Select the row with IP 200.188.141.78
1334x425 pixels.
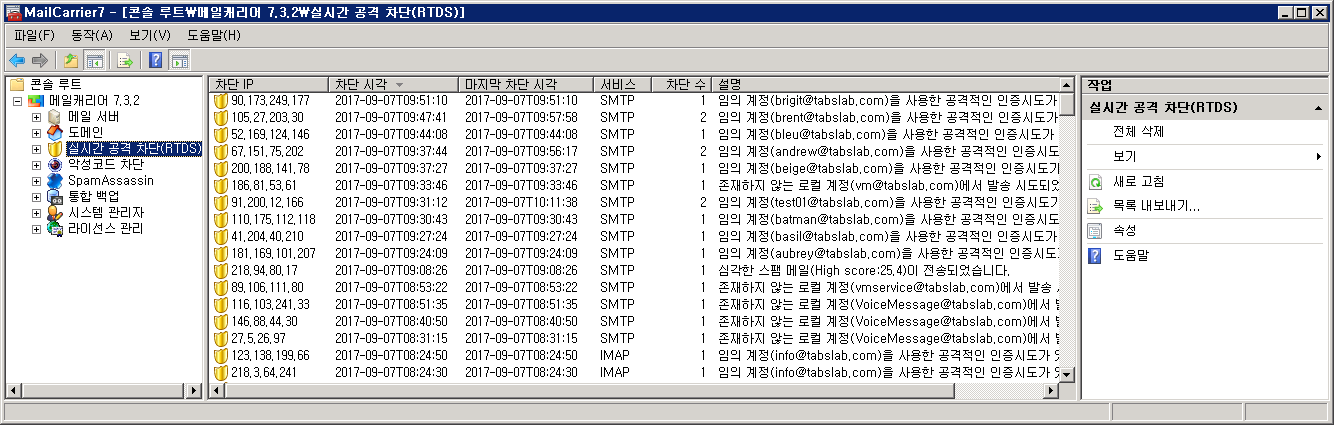634,168
